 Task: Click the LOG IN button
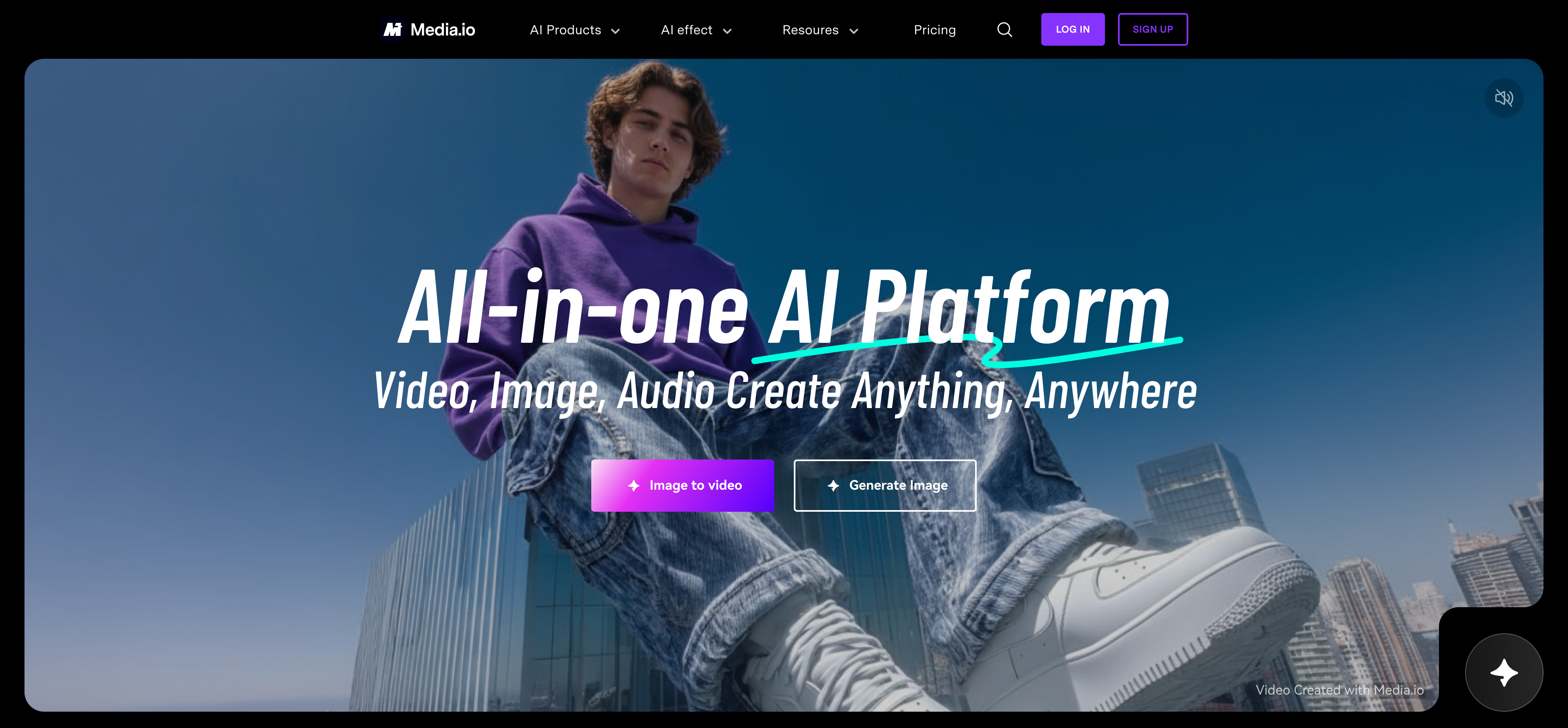pyautogui.click(x=1073, y=29)
